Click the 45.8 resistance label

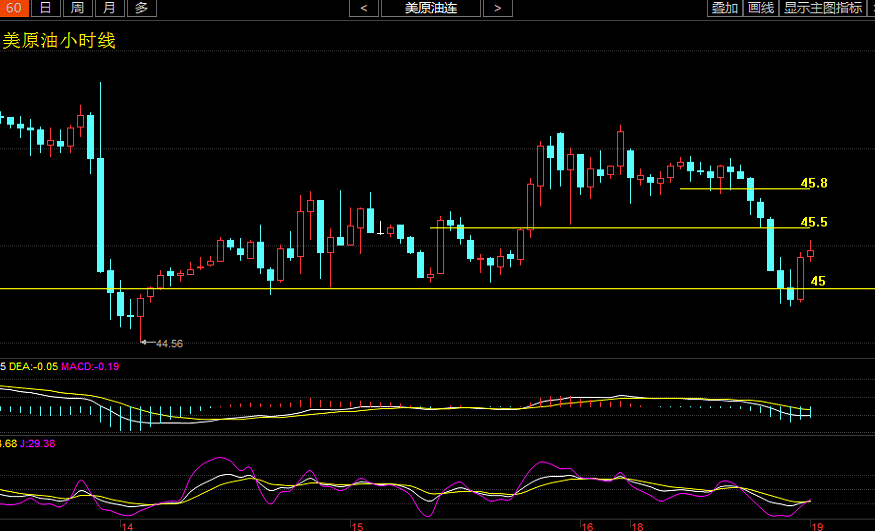click(x=814, y=183)
